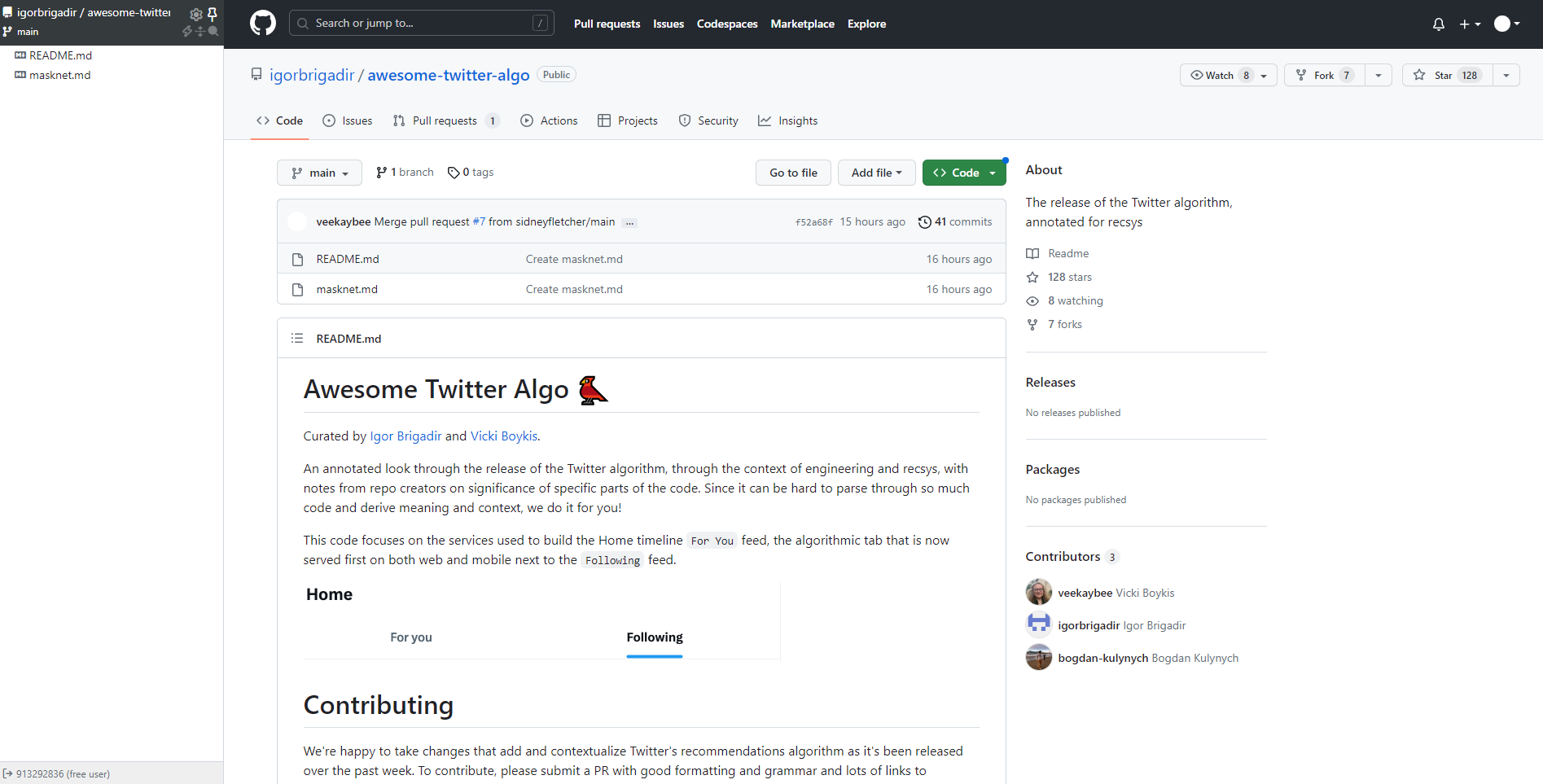Open the user avatar menu
Image resolution: width=1543 pixels, height=784 pixels.
point(1507,24)
